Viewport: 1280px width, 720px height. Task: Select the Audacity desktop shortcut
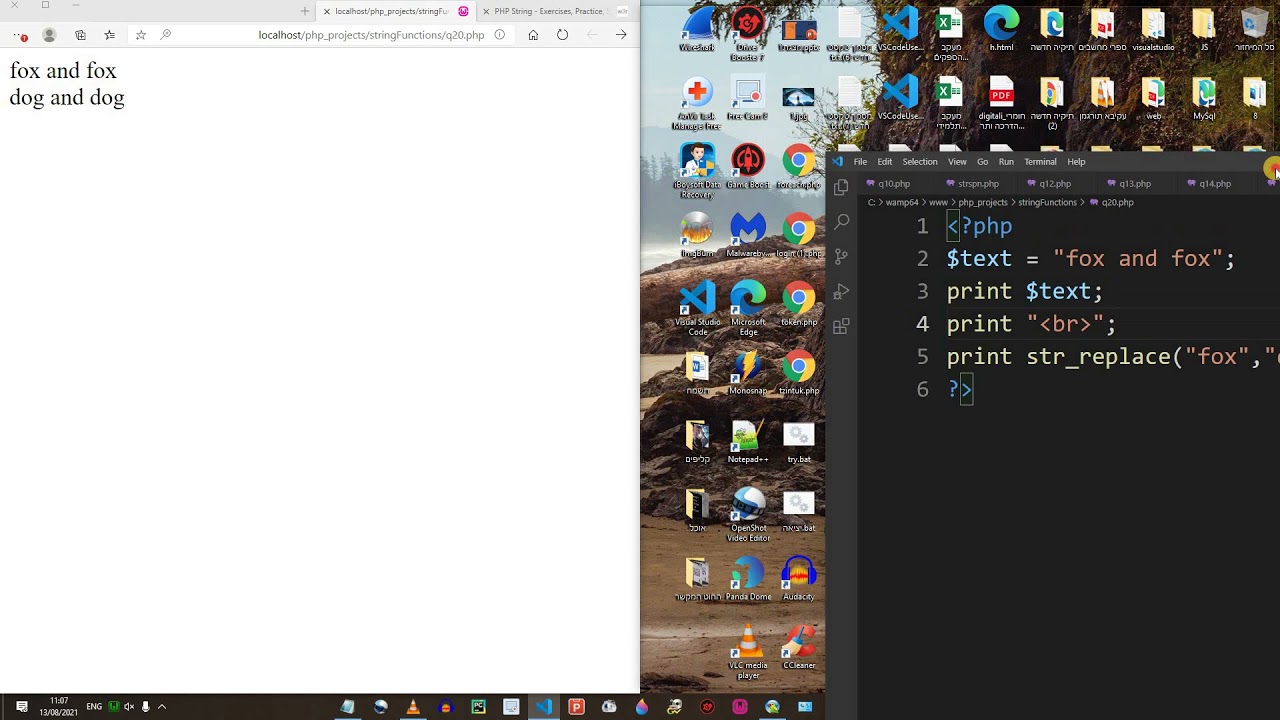pos(798,579)
